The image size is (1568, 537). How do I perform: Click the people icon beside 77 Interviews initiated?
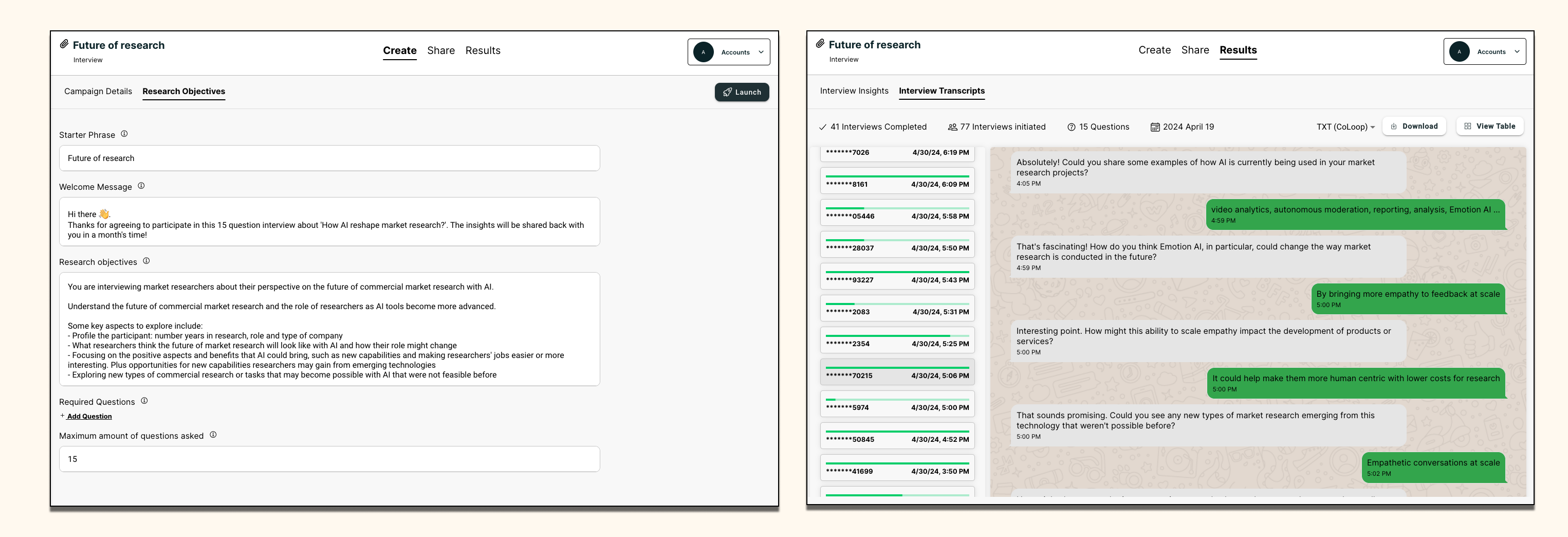point(952,128)
